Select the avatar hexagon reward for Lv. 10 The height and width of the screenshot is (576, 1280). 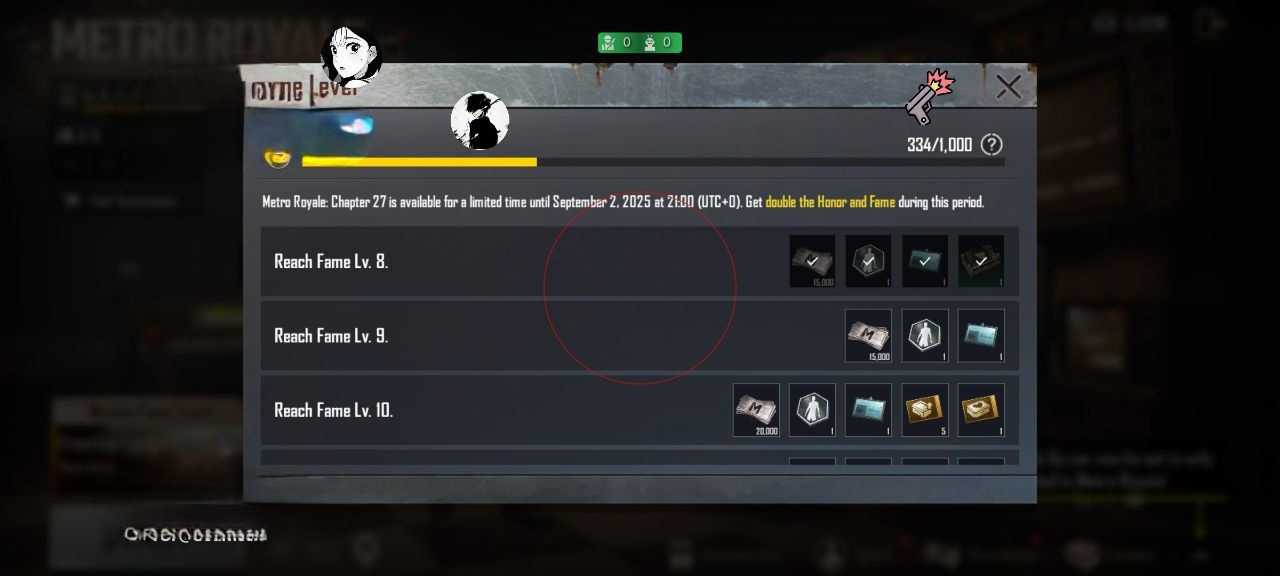pyautogui.click(x=812, y=410)
